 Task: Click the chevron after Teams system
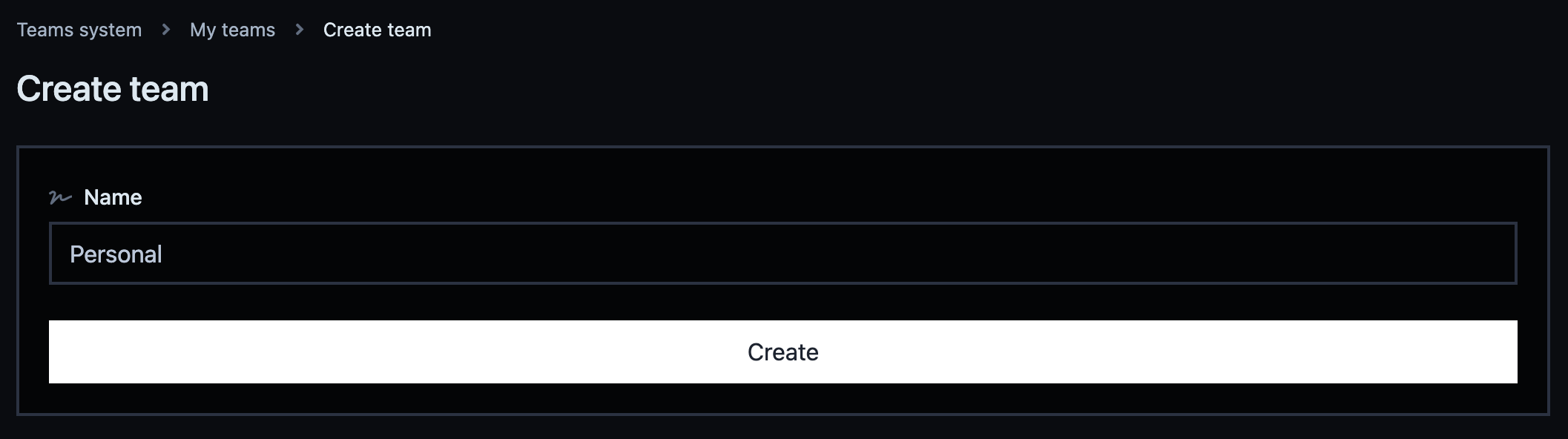[x=166, y=30]
